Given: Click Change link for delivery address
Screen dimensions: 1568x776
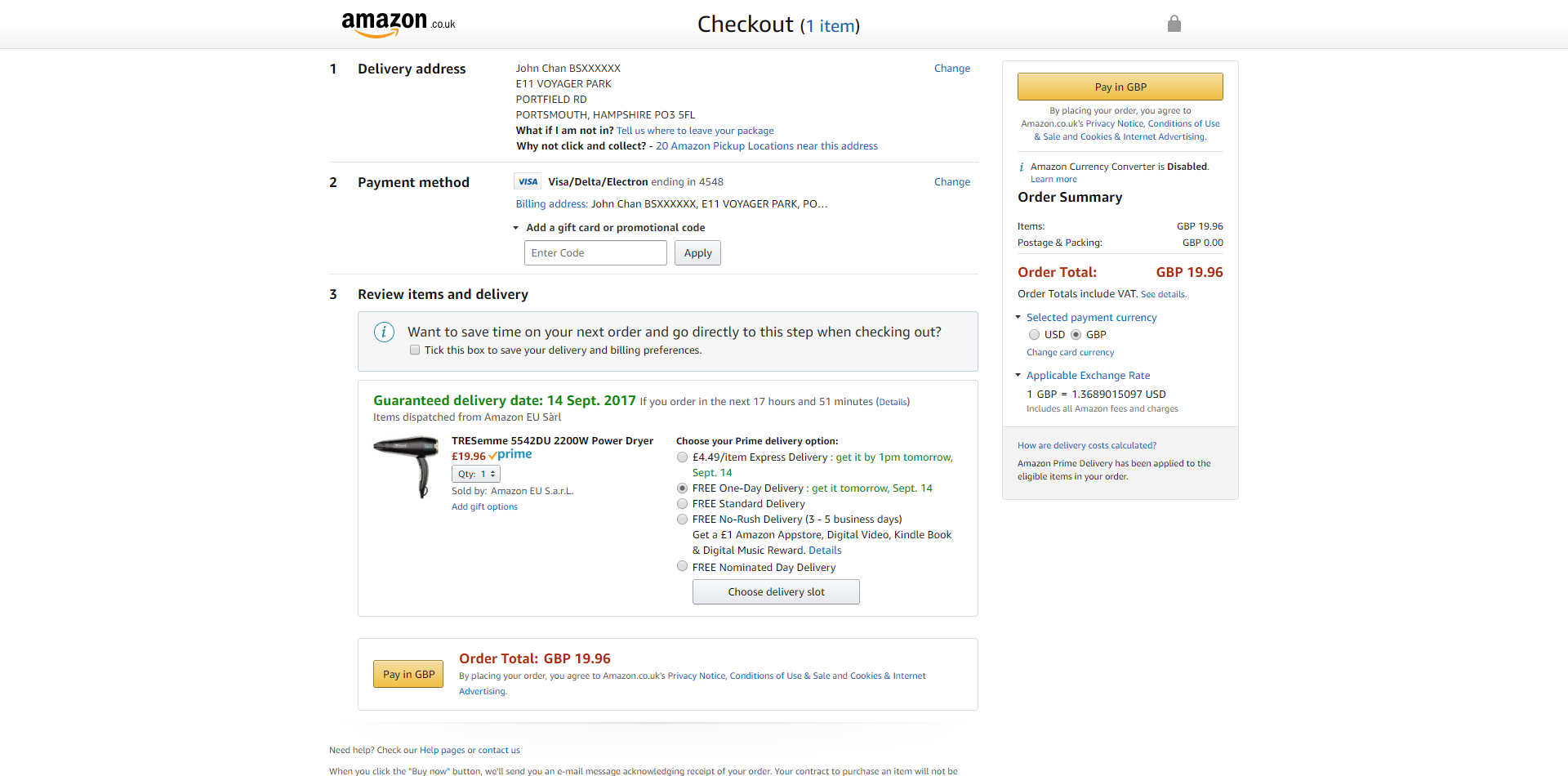Looking at the screenshot, I should click(x=952, y=69).
